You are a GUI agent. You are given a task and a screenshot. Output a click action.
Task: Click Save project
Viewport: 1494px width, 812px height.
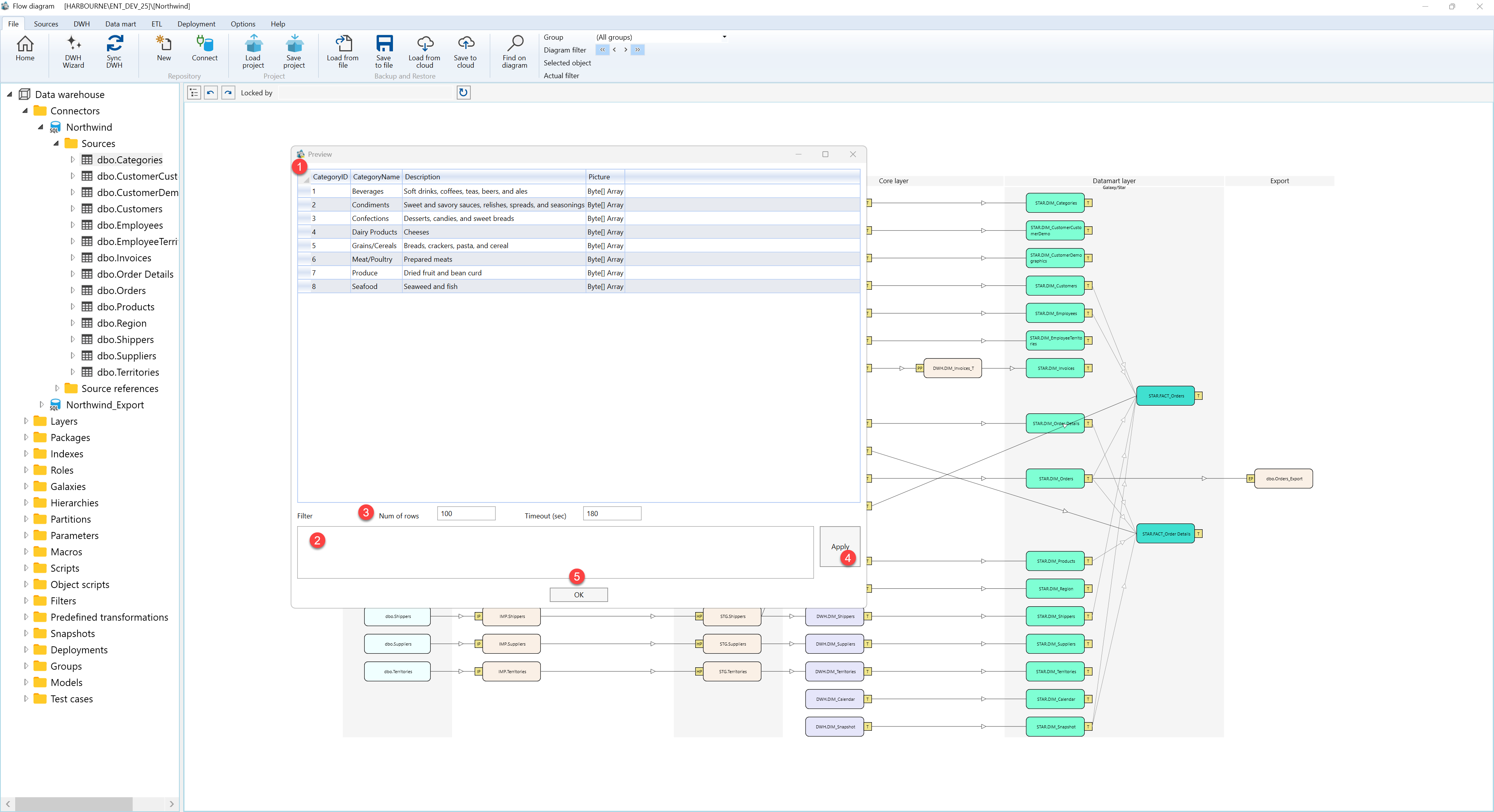pos(294,52)
